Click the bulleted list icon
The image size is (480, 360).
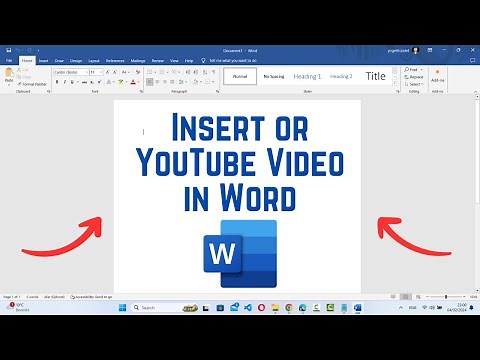150,72
